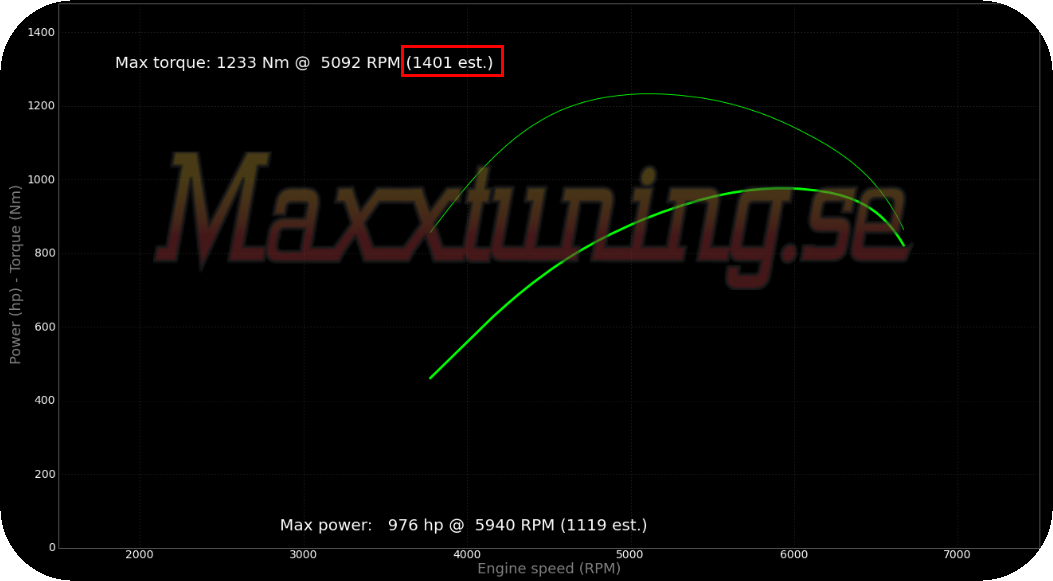
Task: Click the '6000' RPM tick label
Action: point(794,555)
